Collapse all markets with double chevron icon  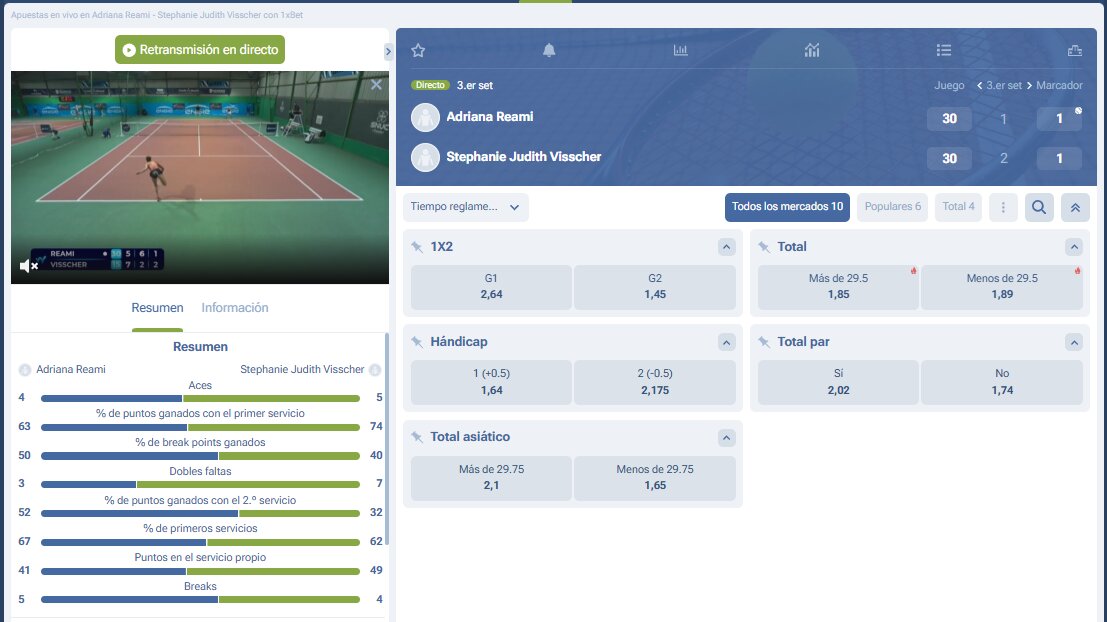coord(1075,207)
